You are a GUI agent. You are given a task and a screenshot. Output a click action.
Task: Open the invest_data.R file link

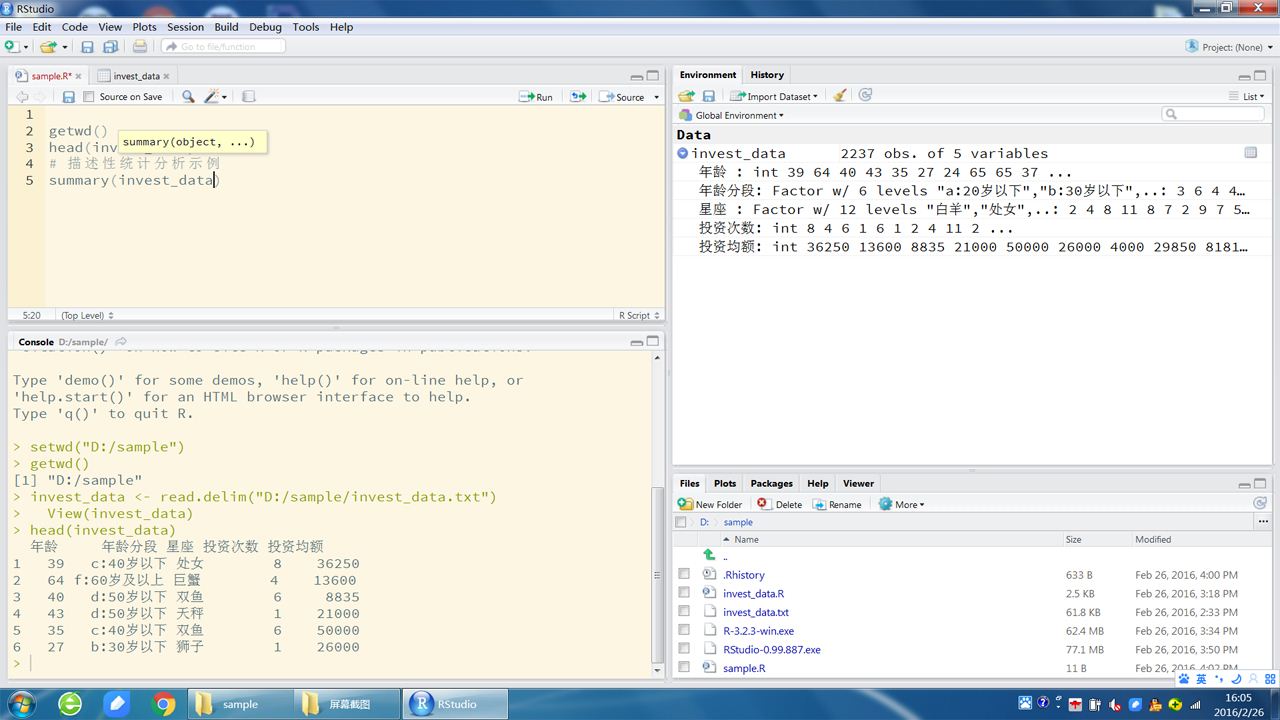(x=753, y=593)
